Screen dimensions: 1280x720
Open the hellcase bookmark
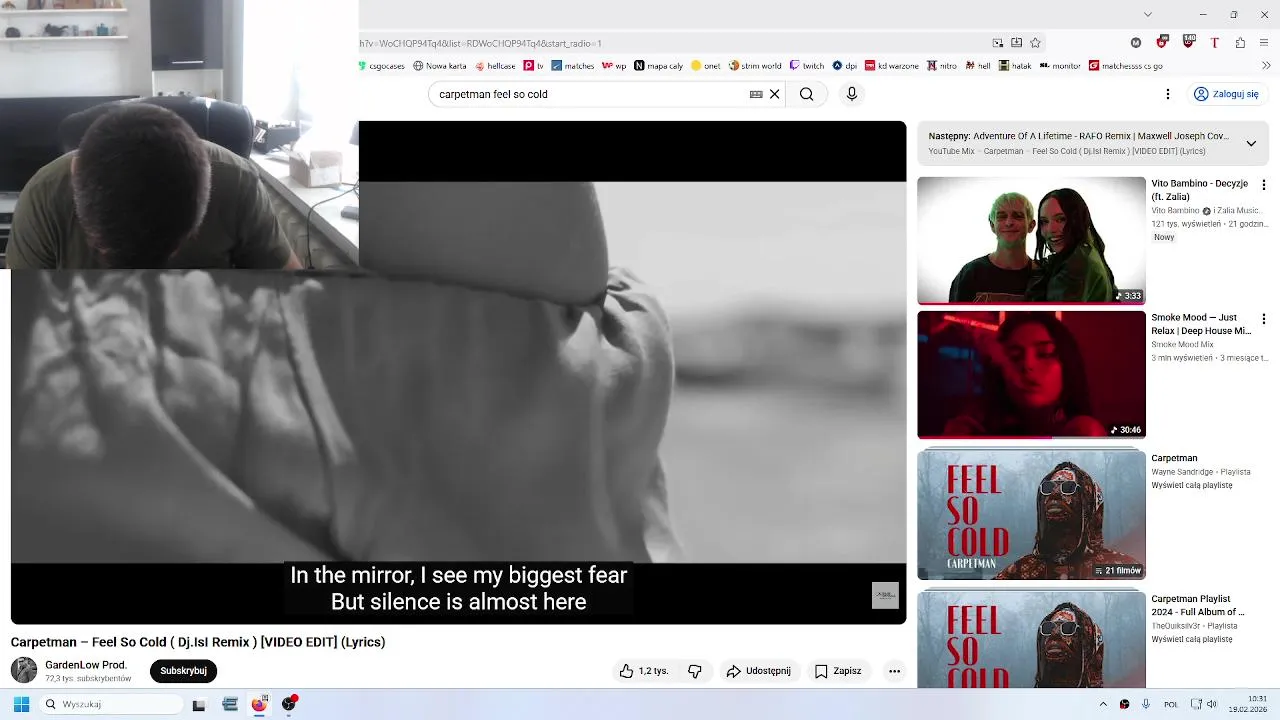coord(495,66)
